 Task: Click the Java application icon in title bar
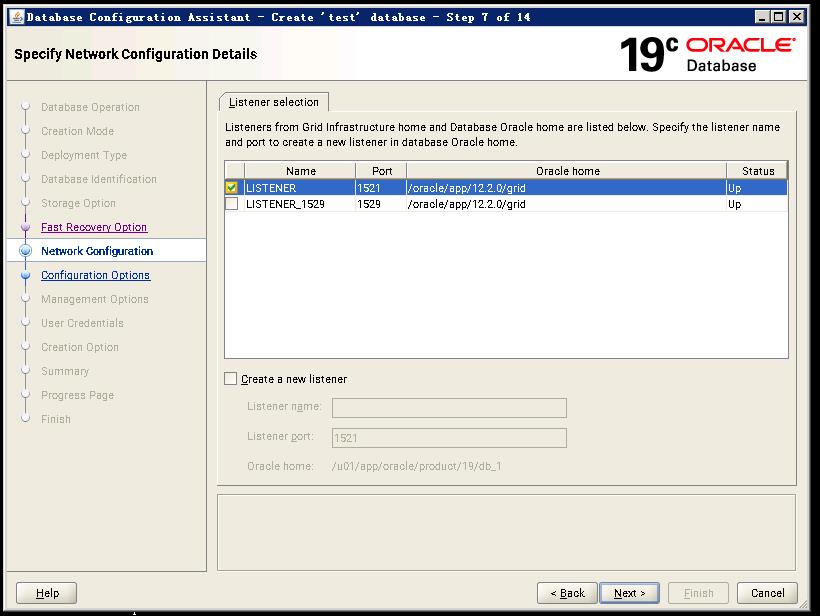17,17
